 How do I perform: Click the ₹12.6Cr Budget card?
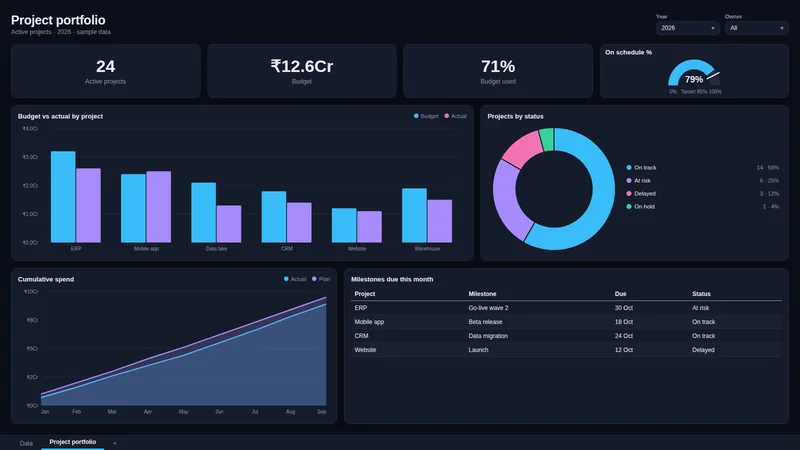[x=302, y=71]
